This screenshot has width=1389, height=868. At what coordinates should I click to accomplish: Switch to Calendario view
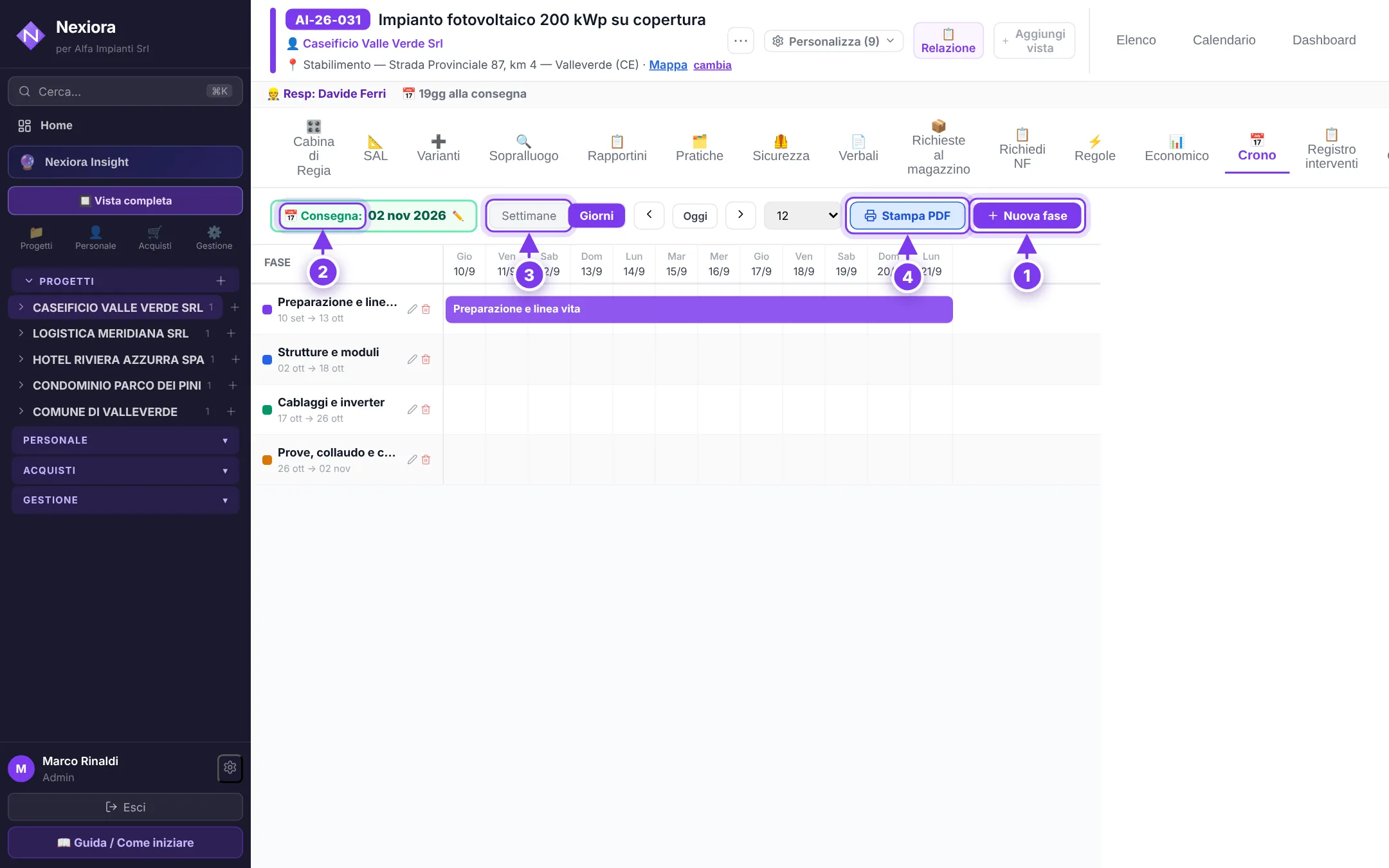click(x=1224, y=40)
